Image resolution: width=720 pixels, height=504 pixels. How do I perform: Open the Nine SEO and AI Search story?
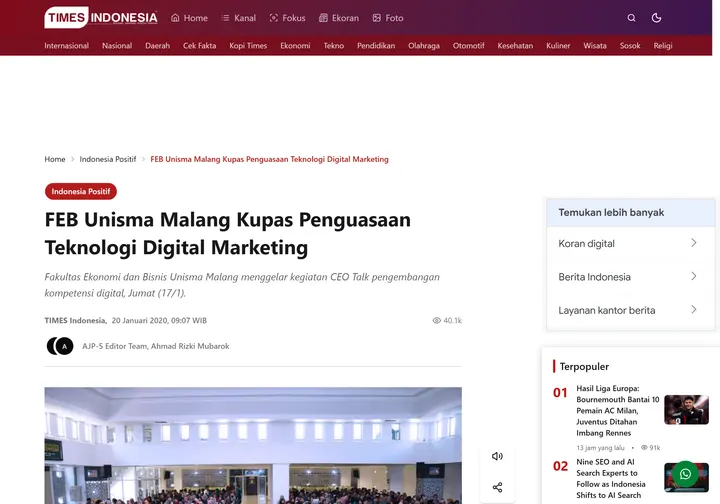click(x=611, y=478)
